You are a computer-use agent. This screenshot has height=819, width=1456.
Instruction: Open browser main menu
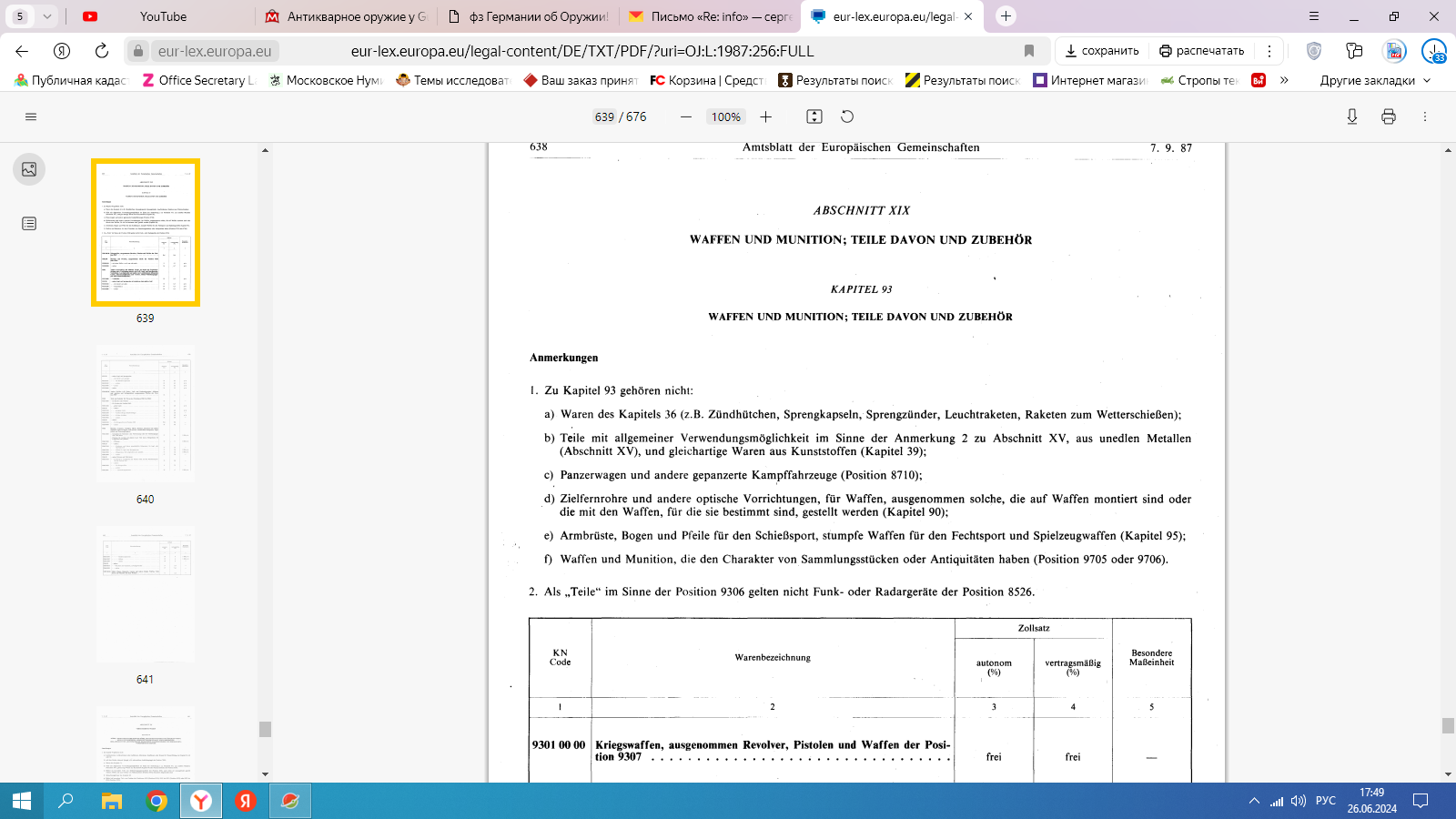click(x=1314, y=16)
